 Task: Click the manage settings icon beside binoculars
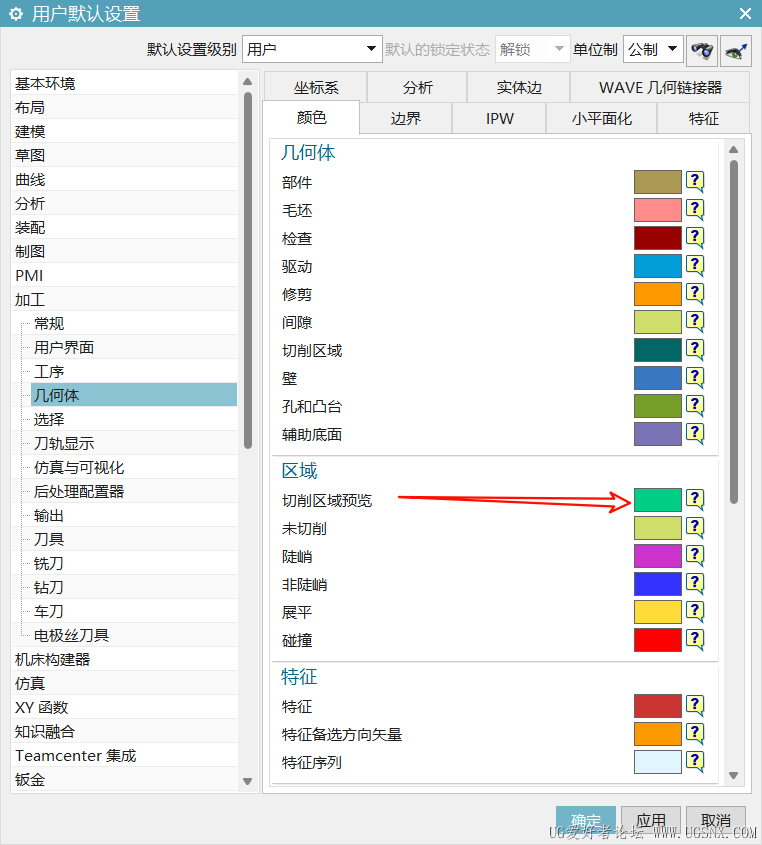pyautogui.click(x=736, y=49)
